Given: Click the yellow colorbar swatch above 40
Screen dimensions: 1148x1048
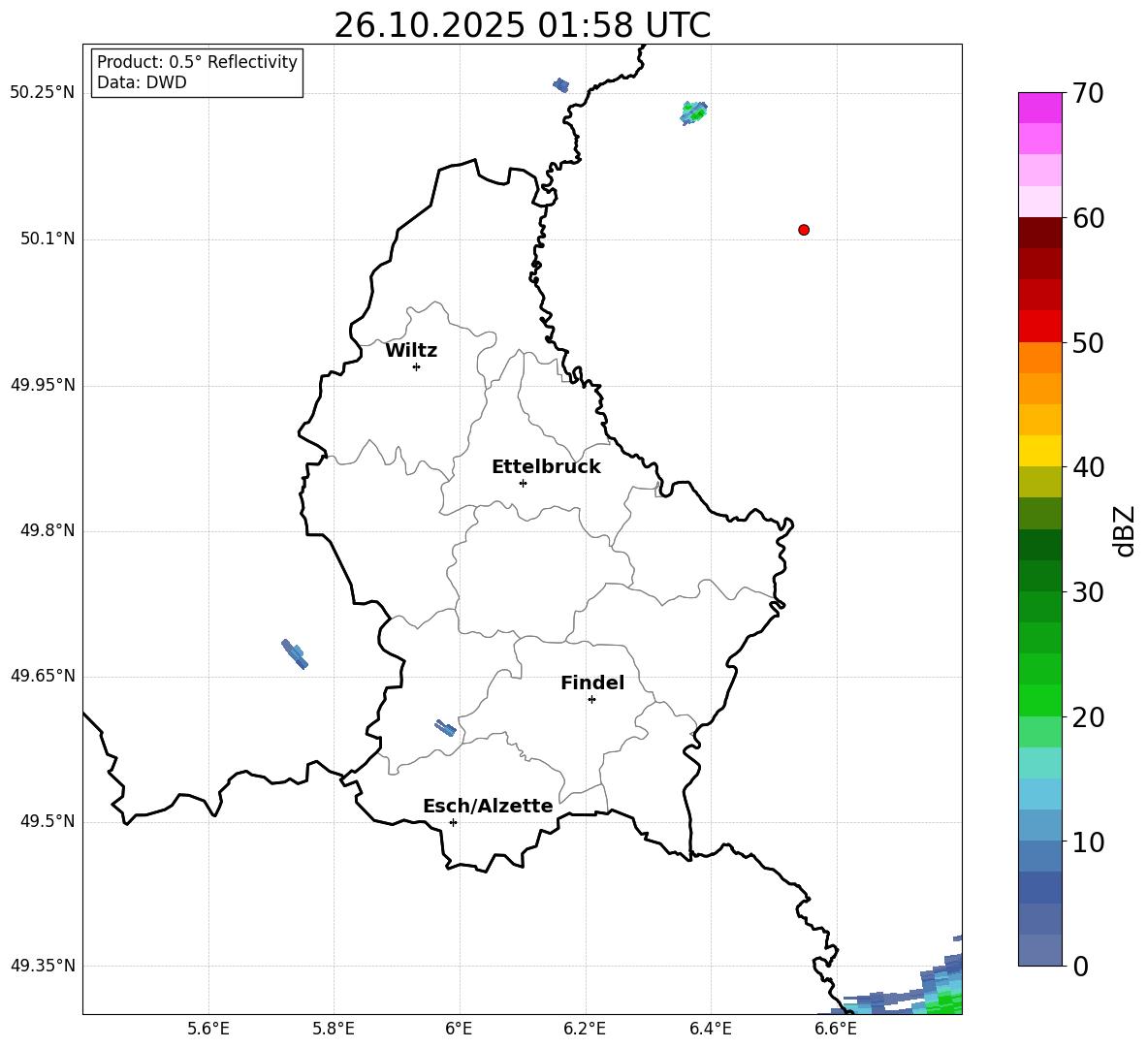Looking at the screenshot, I should tap(1039, 451).
